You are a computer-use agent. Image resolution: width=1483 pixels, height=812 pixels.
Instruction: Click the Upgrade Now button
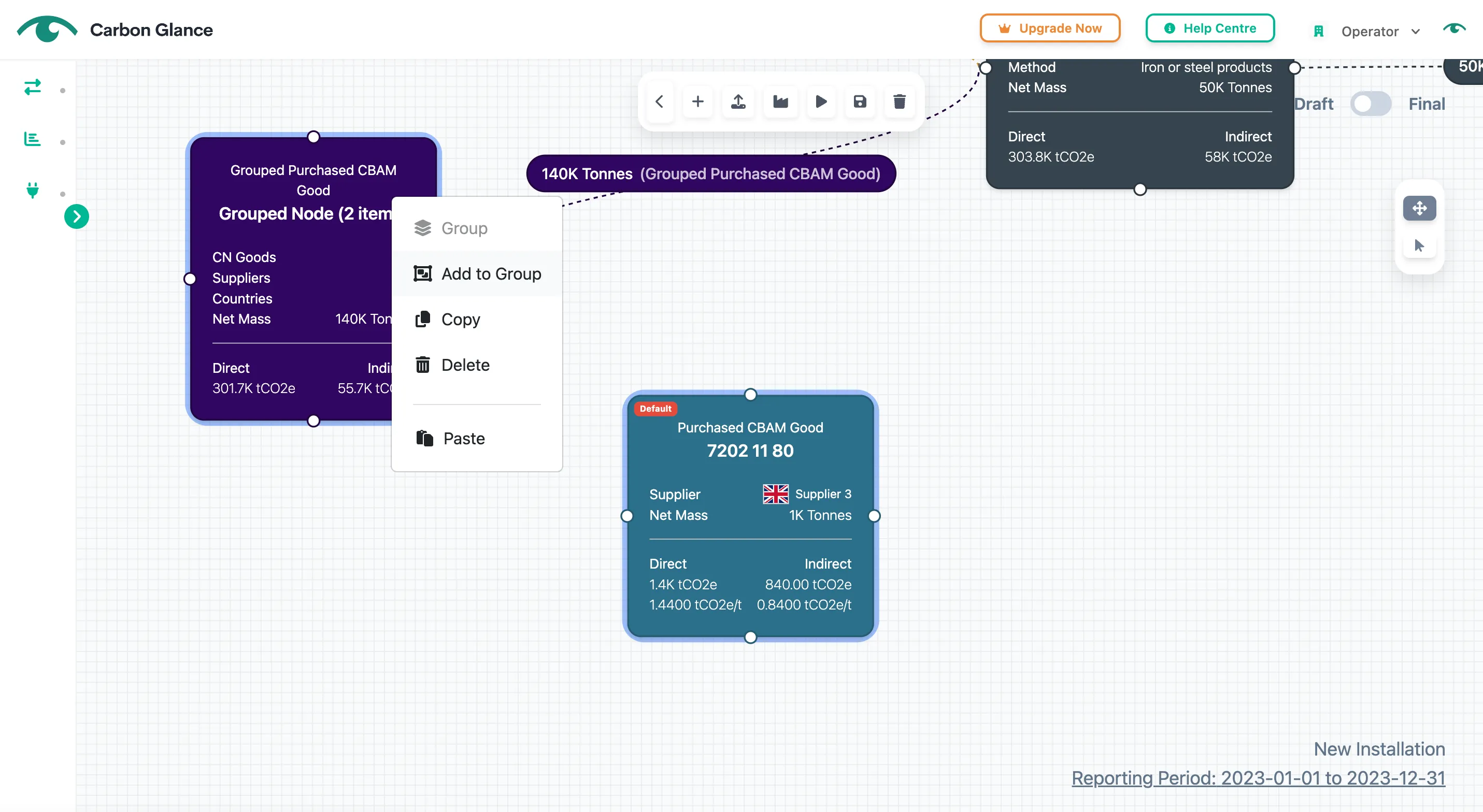tap(1049, 28)
